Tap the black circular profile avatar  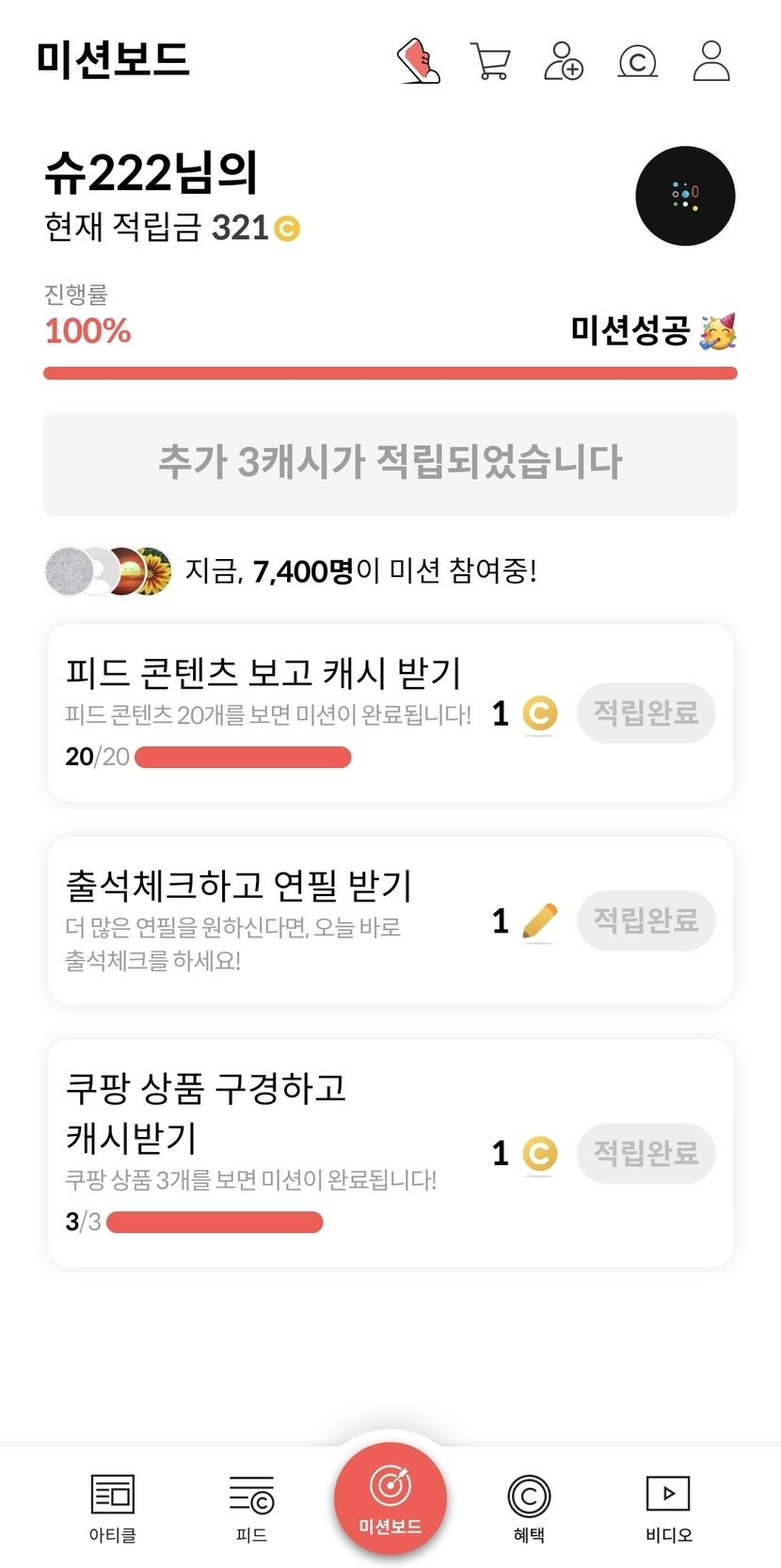tap(685, 196)
